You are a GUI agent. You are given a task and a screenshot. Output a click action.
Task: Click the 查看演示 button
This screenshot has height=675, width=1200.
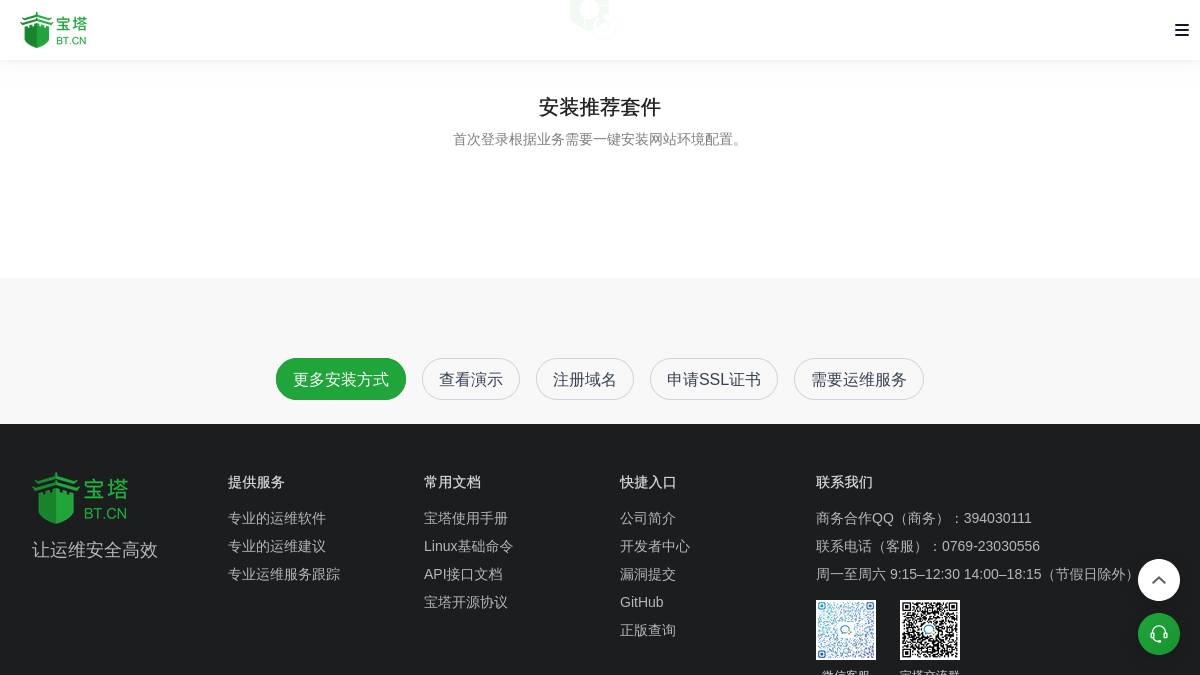471,379
